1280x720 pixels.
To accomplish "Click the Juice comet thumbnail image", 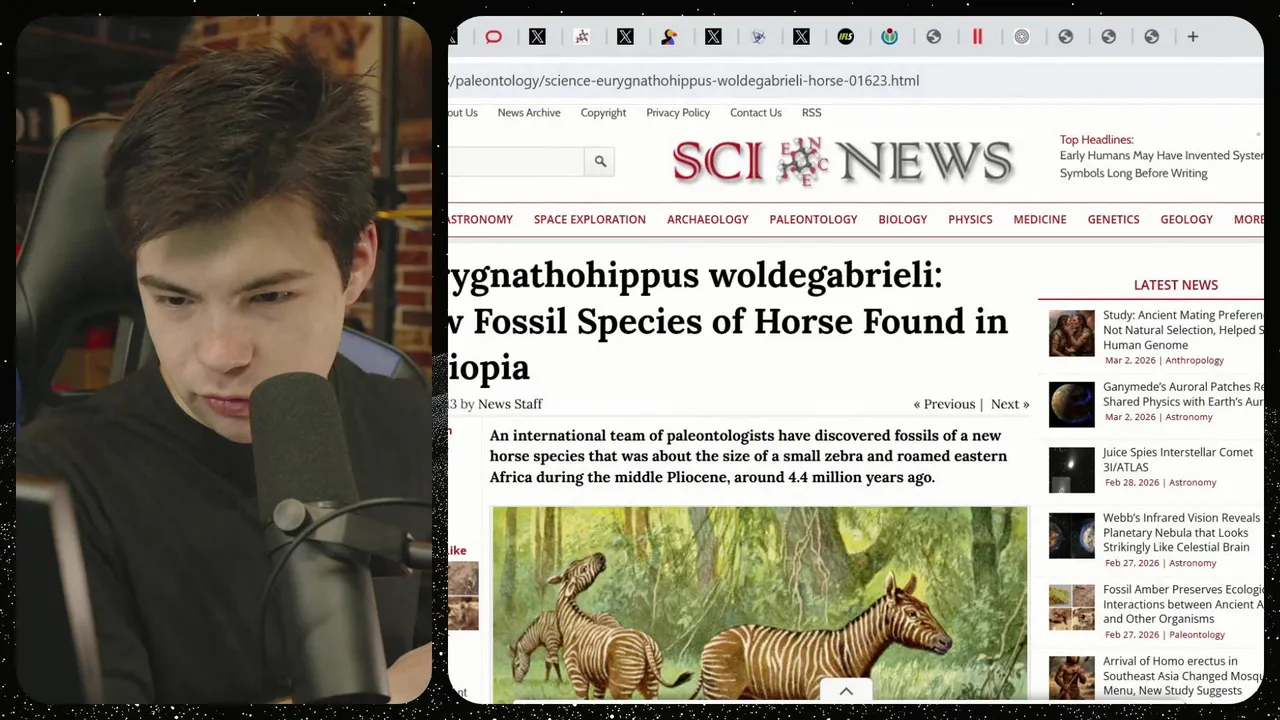I will tap(1071, 470).
